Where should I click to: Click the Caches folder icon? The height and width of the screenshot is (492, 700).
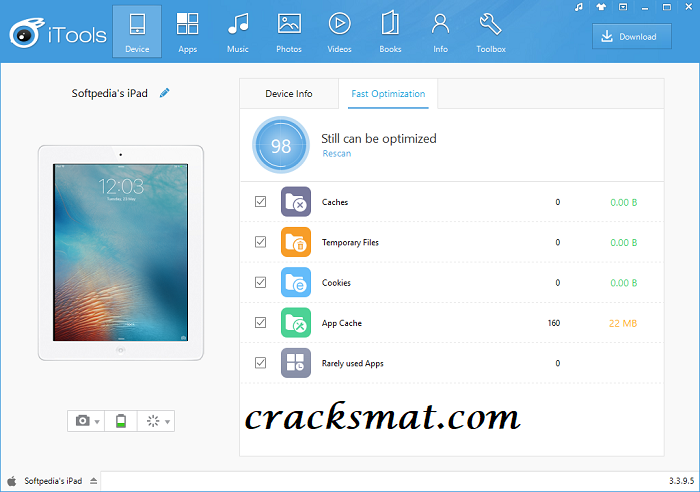pyautogui.click(x=296, y=202)
